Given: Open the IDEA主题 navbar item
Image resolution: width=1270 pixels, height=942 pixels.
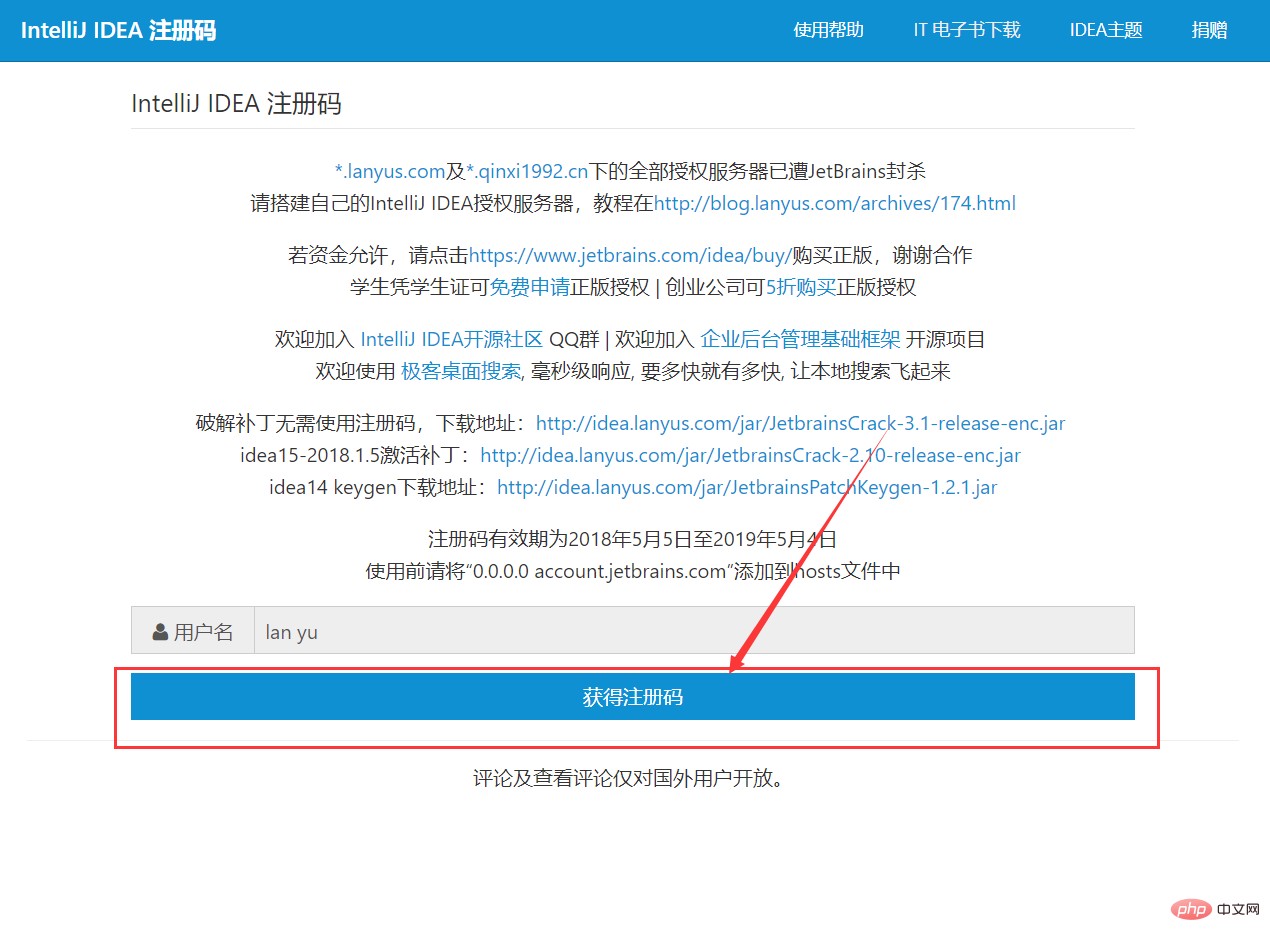Looking at the screenshot, I should [x=1105, y=30].
